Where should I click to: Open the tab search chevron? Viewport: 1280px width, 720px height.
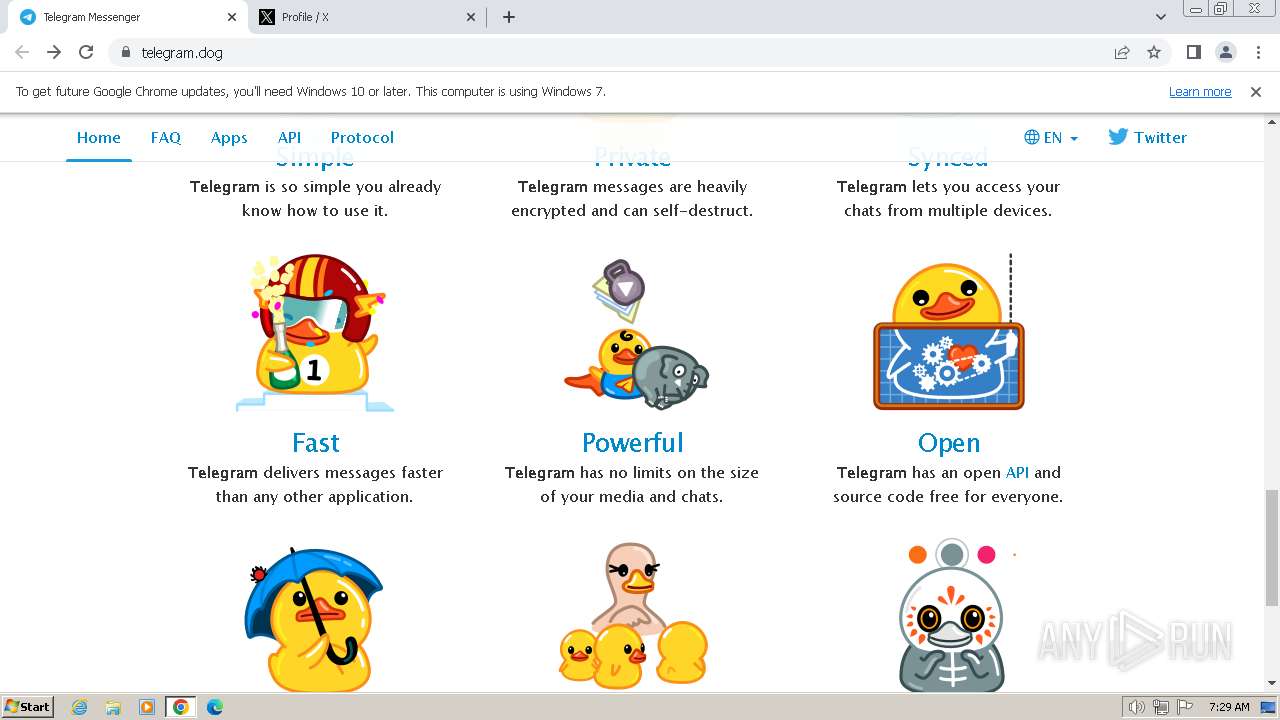click(x=1161, y=17)
